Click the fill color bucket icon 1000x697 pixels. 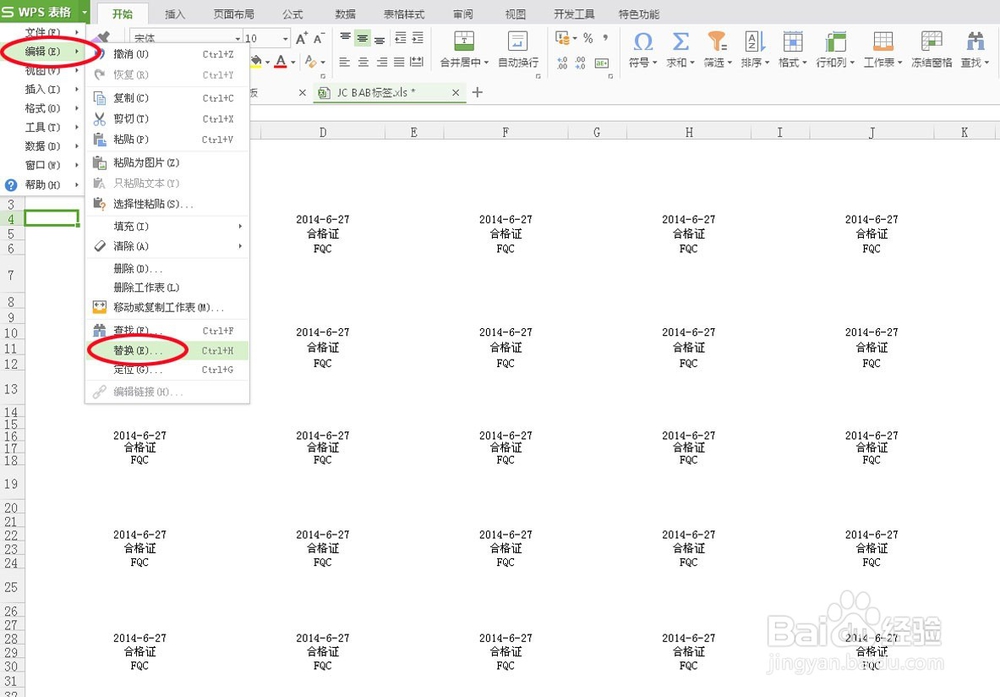(256, 61)
